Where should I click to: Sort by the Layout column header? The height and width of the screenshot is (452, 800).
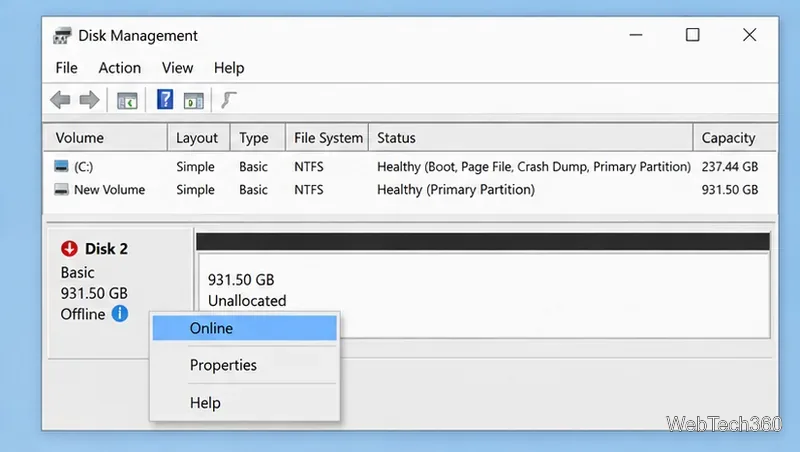click(198, 138)
